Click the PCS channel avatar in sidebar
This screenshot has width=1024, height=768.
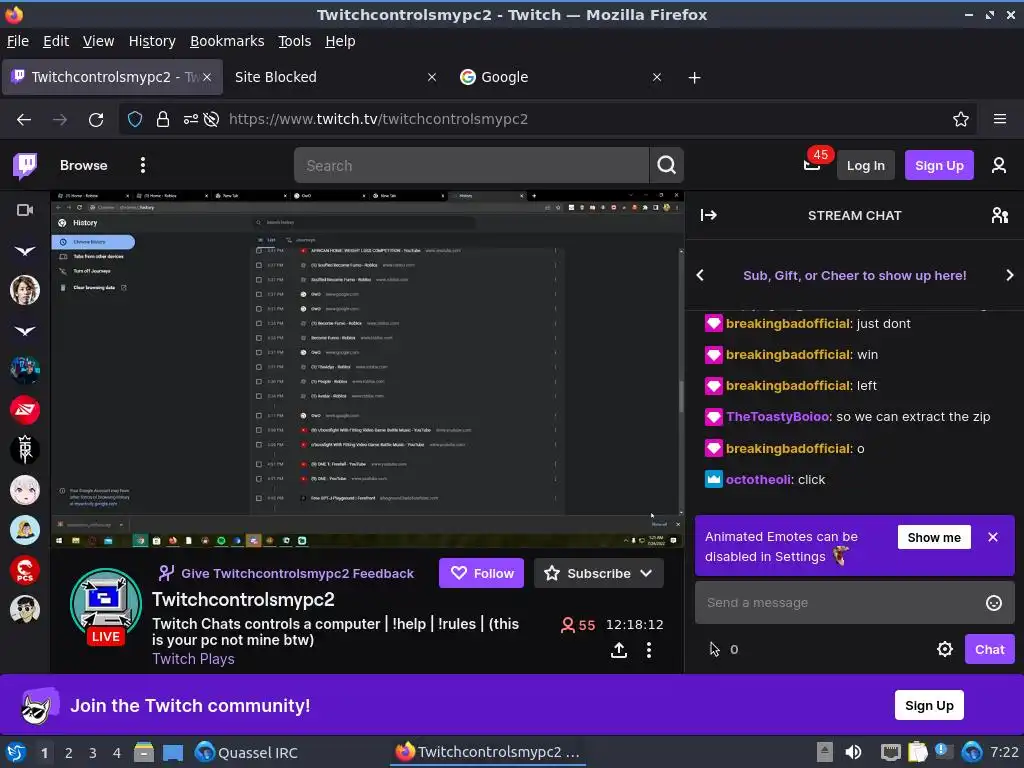pyautogui.click(x=25, y=570)
